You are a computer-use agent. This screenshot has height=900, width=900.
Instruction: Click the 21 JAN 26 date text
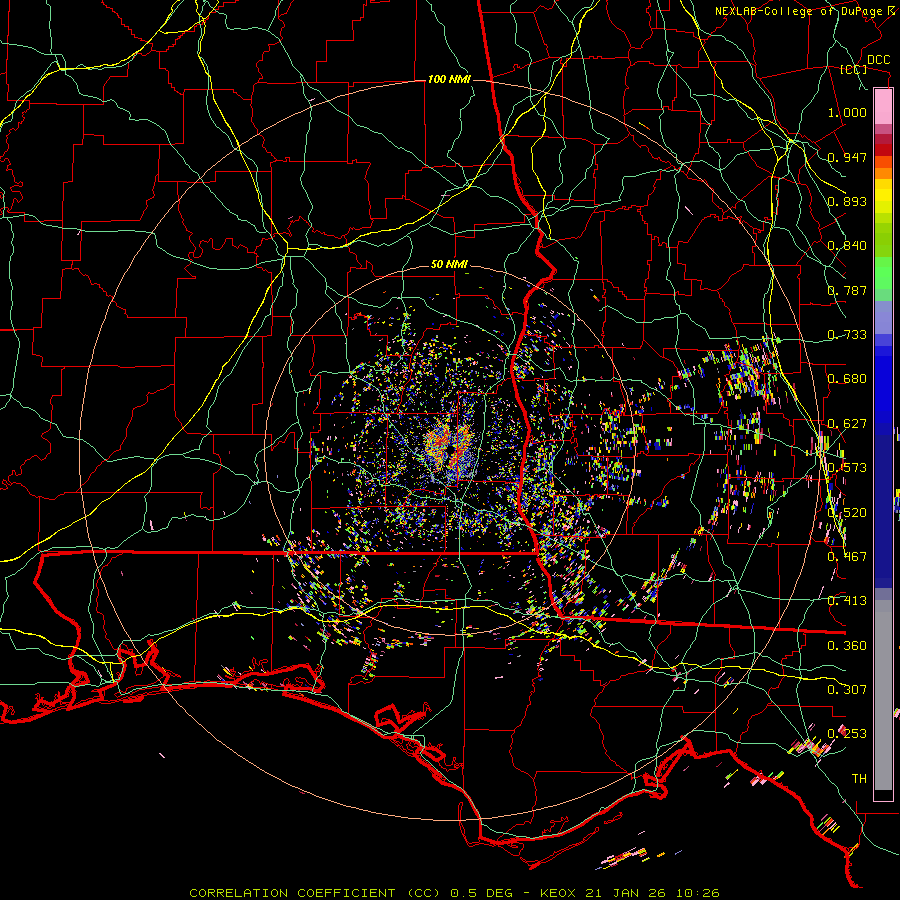624,893
